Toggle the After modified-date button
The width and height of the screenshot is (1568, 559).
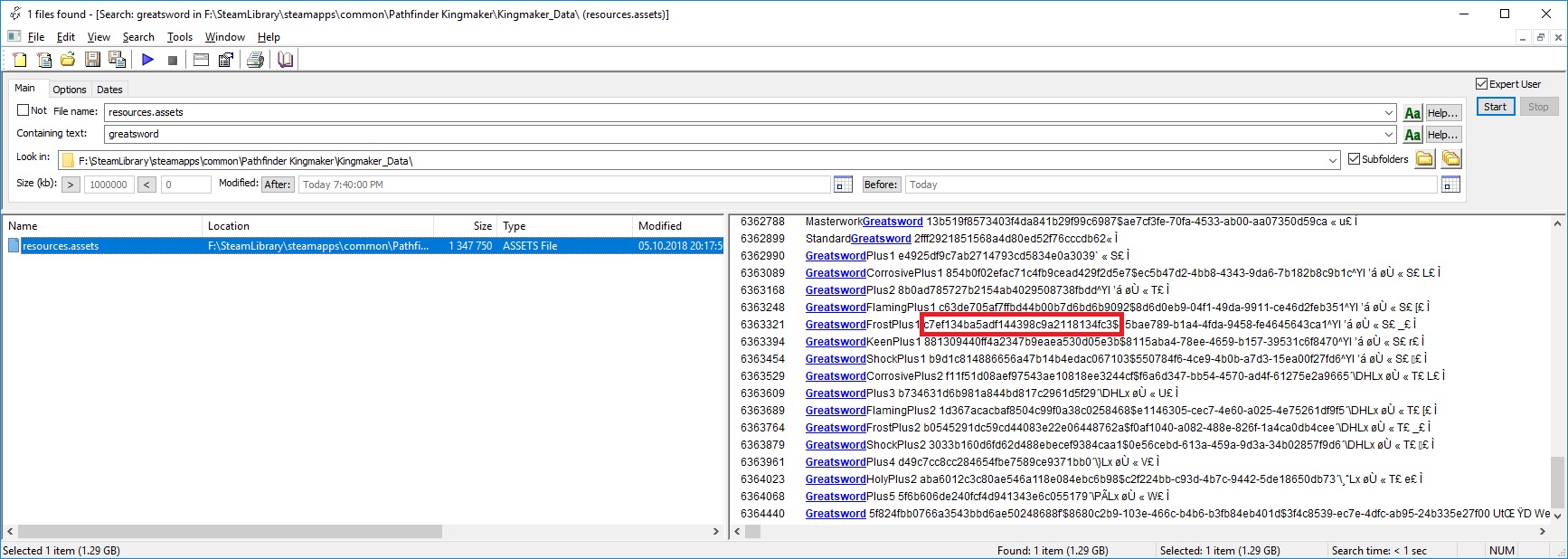(x=278, y=185)
